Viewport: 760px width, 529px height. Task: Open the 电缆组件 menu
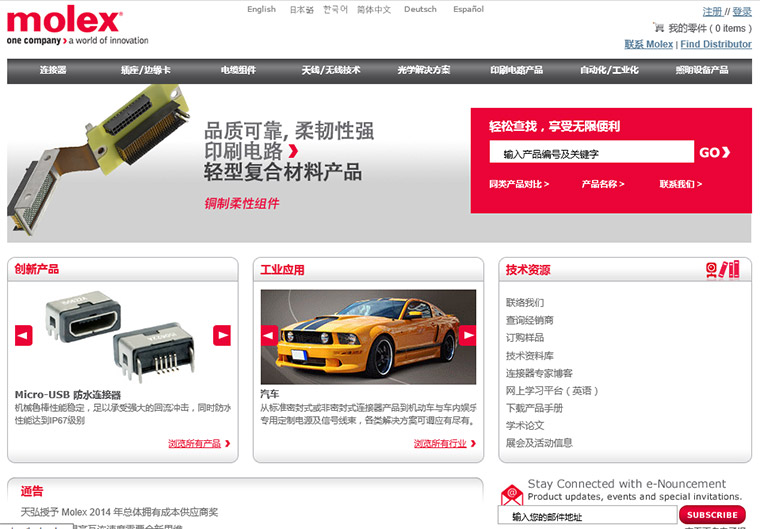[238, 70]
